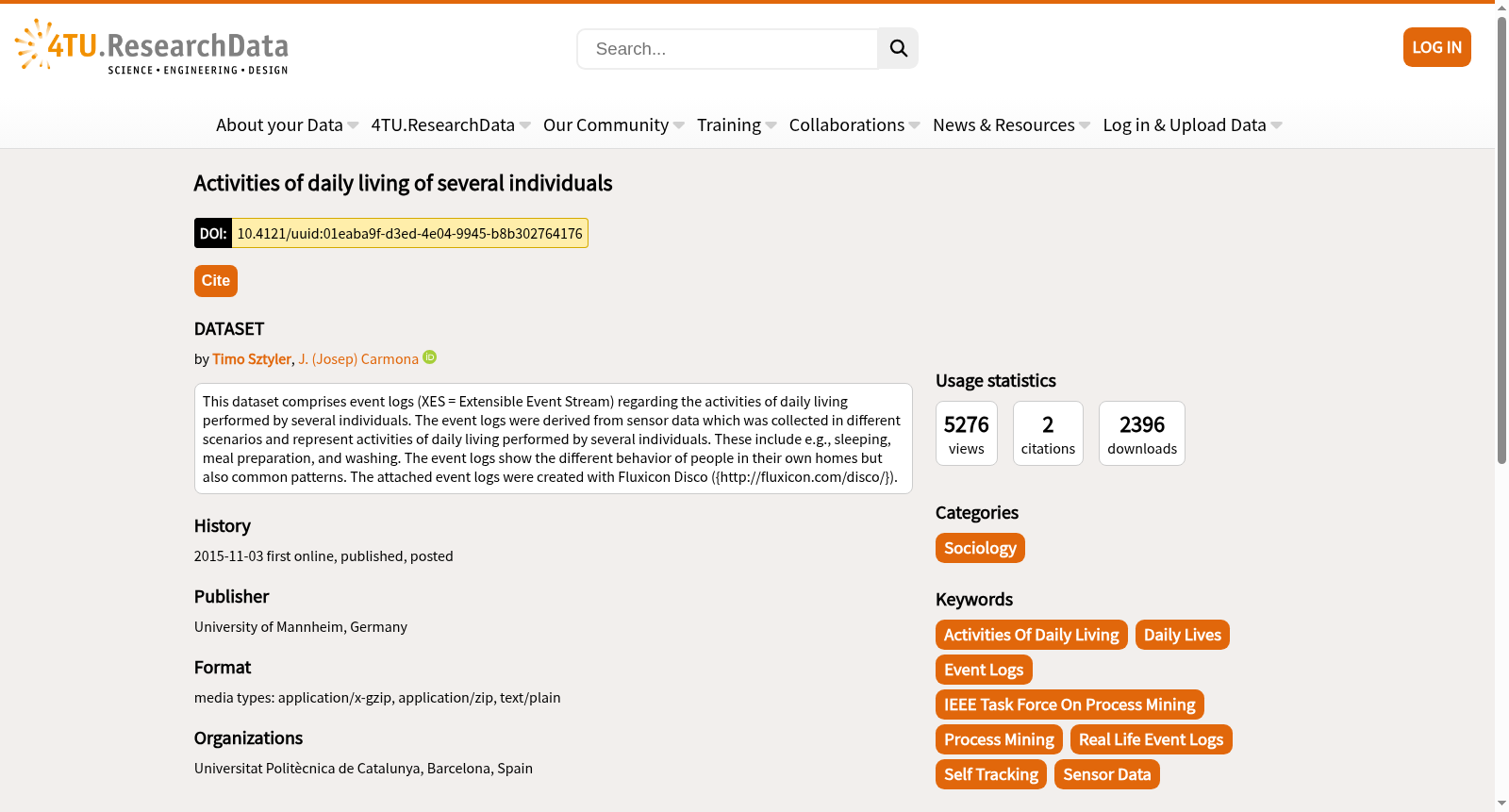
Task: Select the Real Life Event Logs keyword
Action: coord(1151,739)
